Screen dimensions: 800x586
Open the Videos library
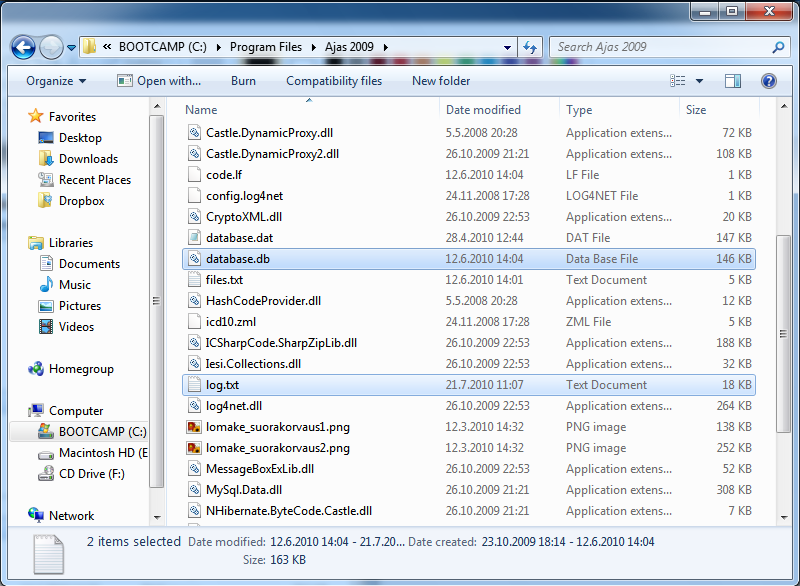(76, 327)
